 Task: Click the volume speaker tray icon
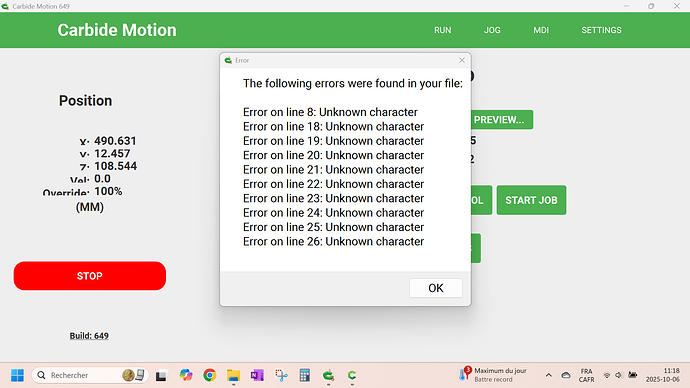pyautogui.click(x=618, y=375)
